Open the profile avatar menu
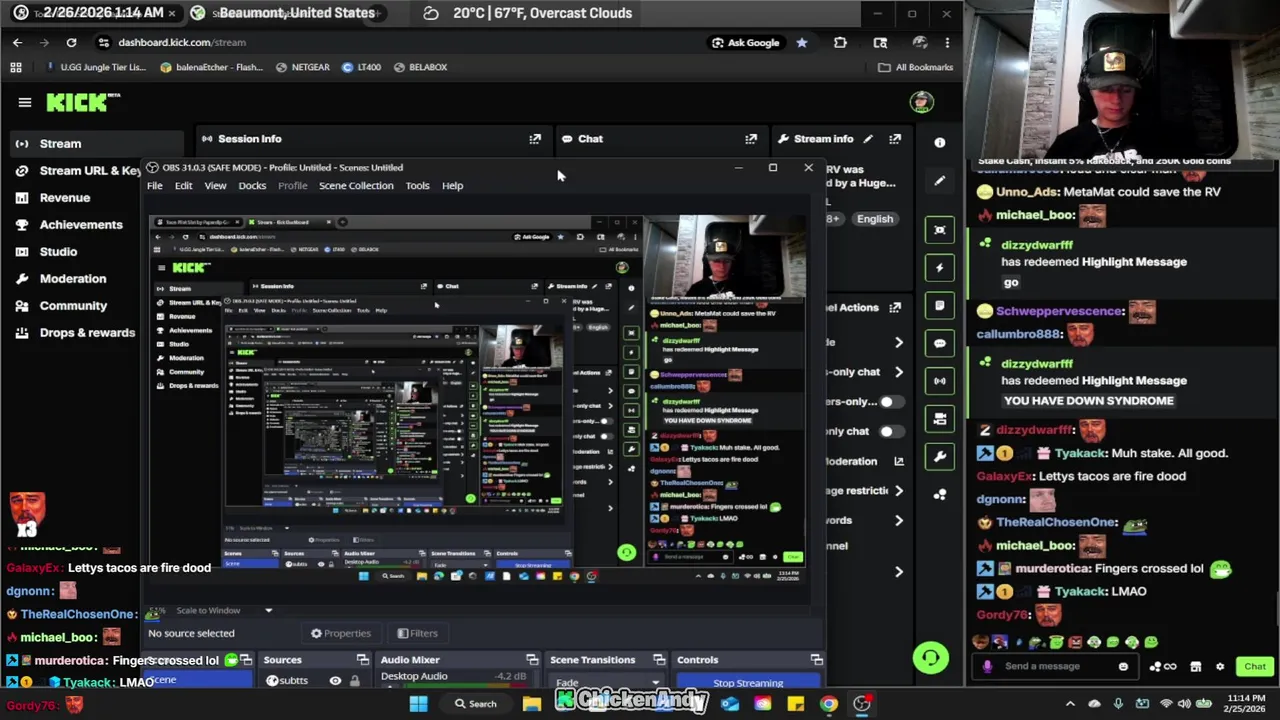1280x720 pixels. click(x=922, y=102)
